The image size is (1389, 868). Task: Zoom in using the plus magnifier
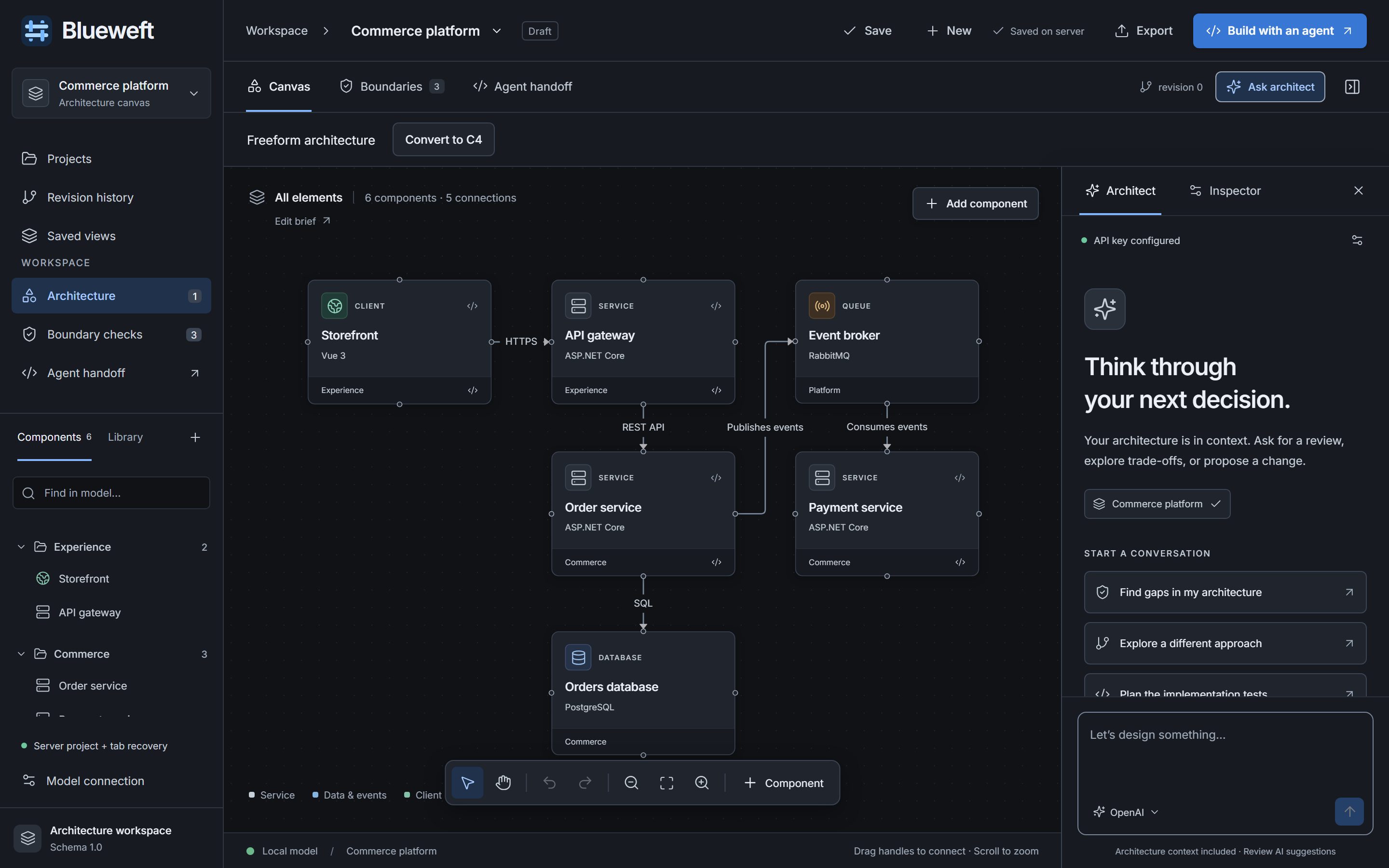(702, 783)
